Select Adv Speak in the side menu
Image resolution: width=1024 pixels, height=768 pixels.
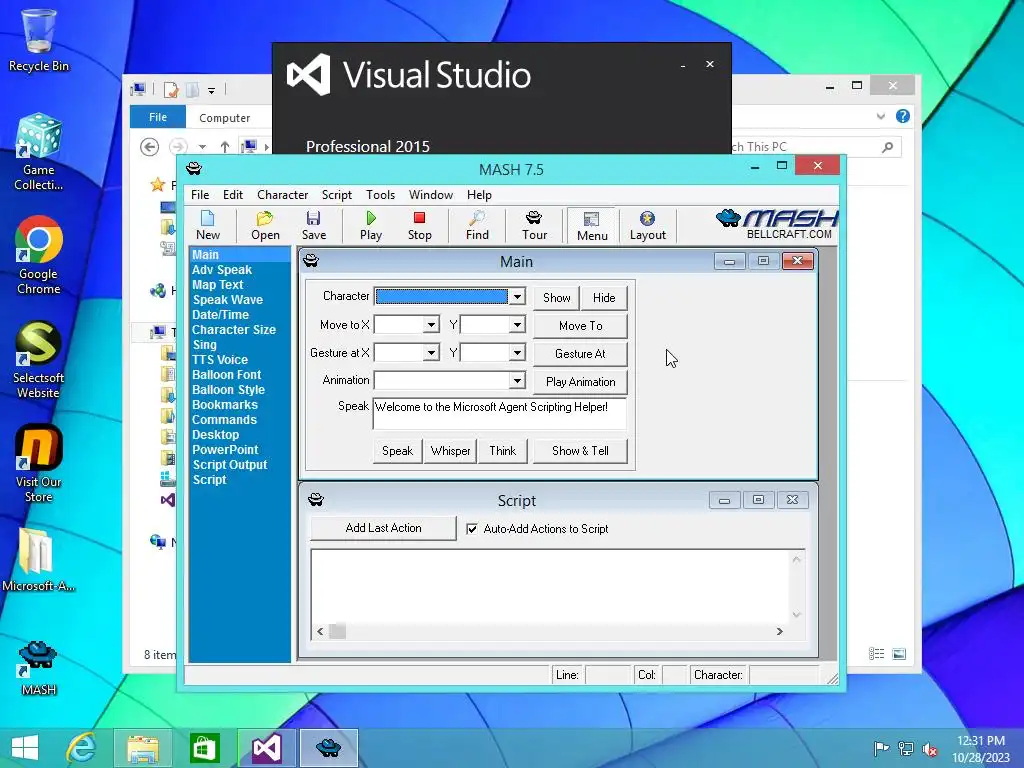[x=222, y=270]
